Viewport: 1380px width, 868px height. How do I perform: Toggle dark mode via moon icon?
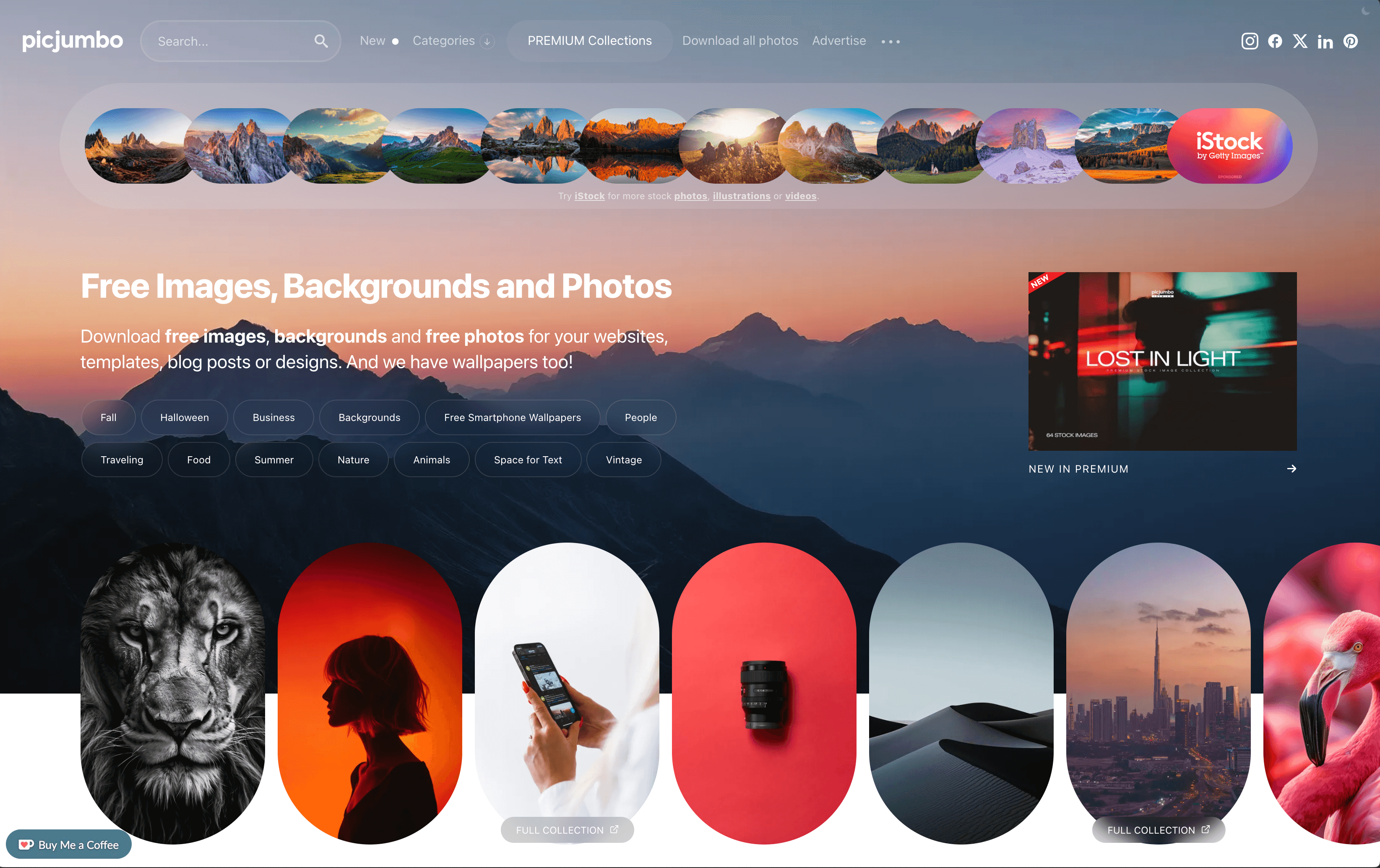click(1366, 11)
